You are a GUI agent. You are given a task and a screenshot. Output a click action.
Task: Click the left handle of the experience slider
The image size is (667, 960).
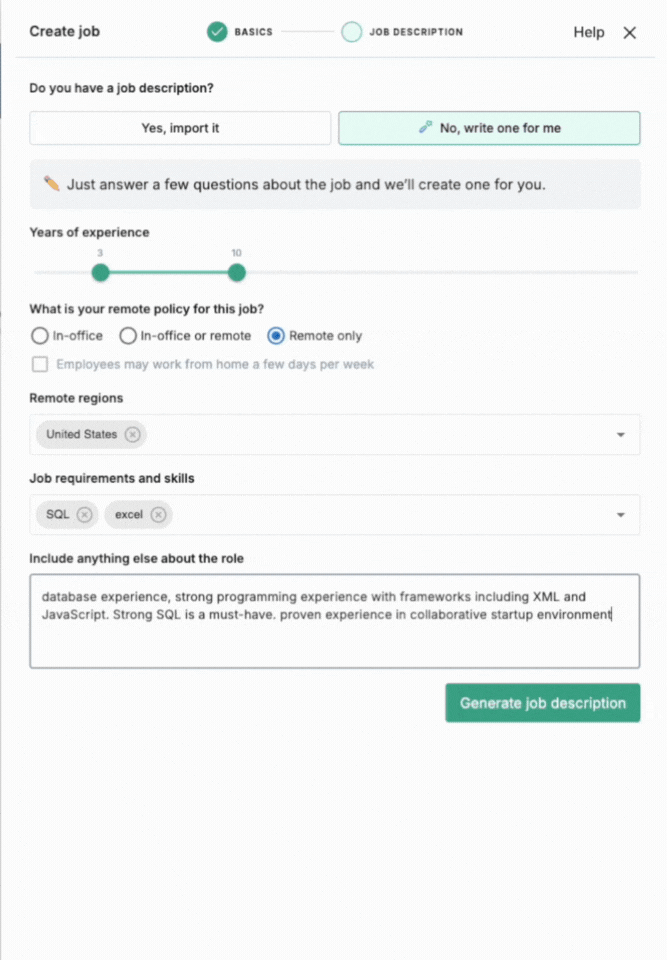pyautogui.click(x=100, y=272)
